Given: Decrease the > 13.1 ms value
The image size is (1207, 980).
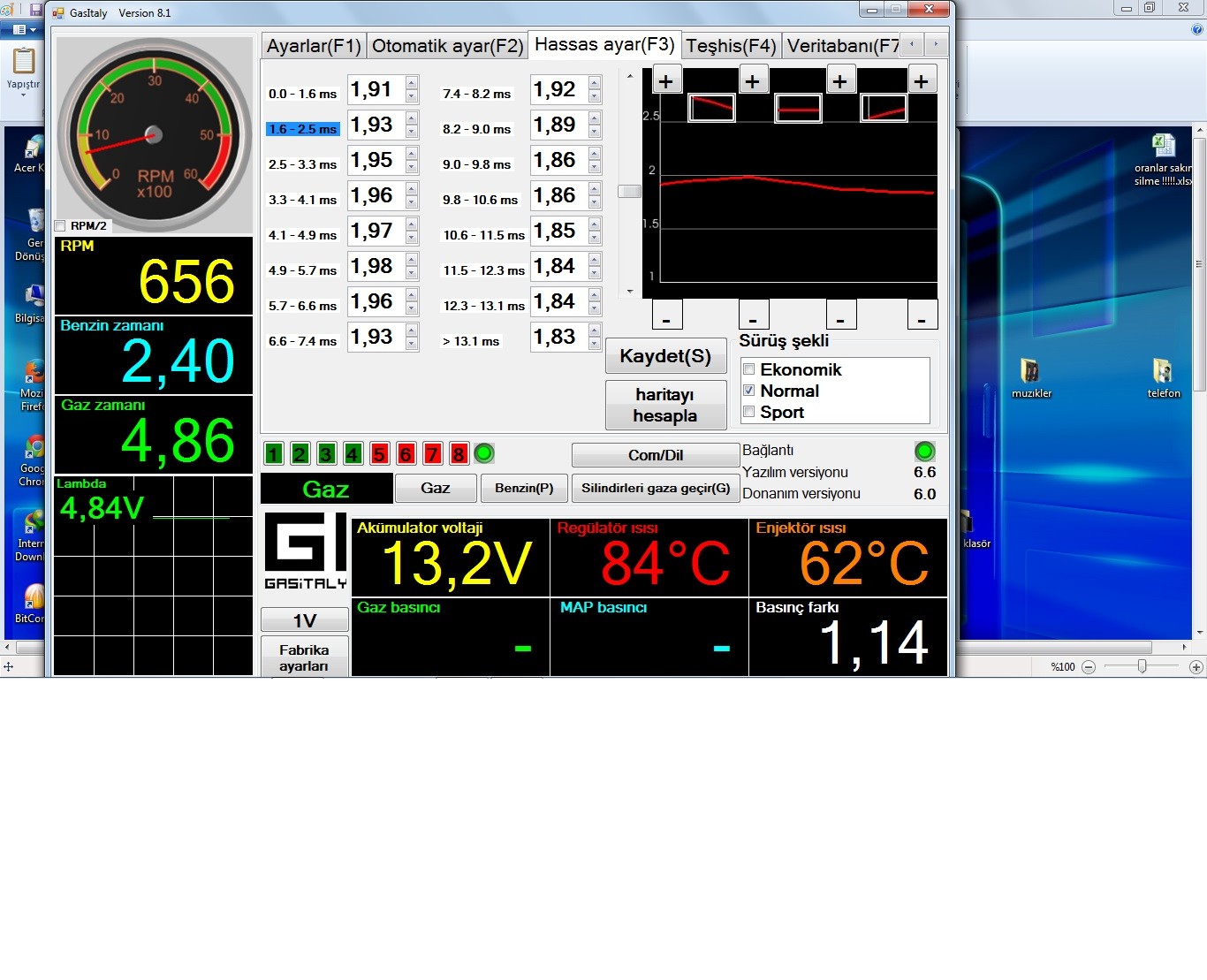Looking at the screenshot, I should point(595,344).
